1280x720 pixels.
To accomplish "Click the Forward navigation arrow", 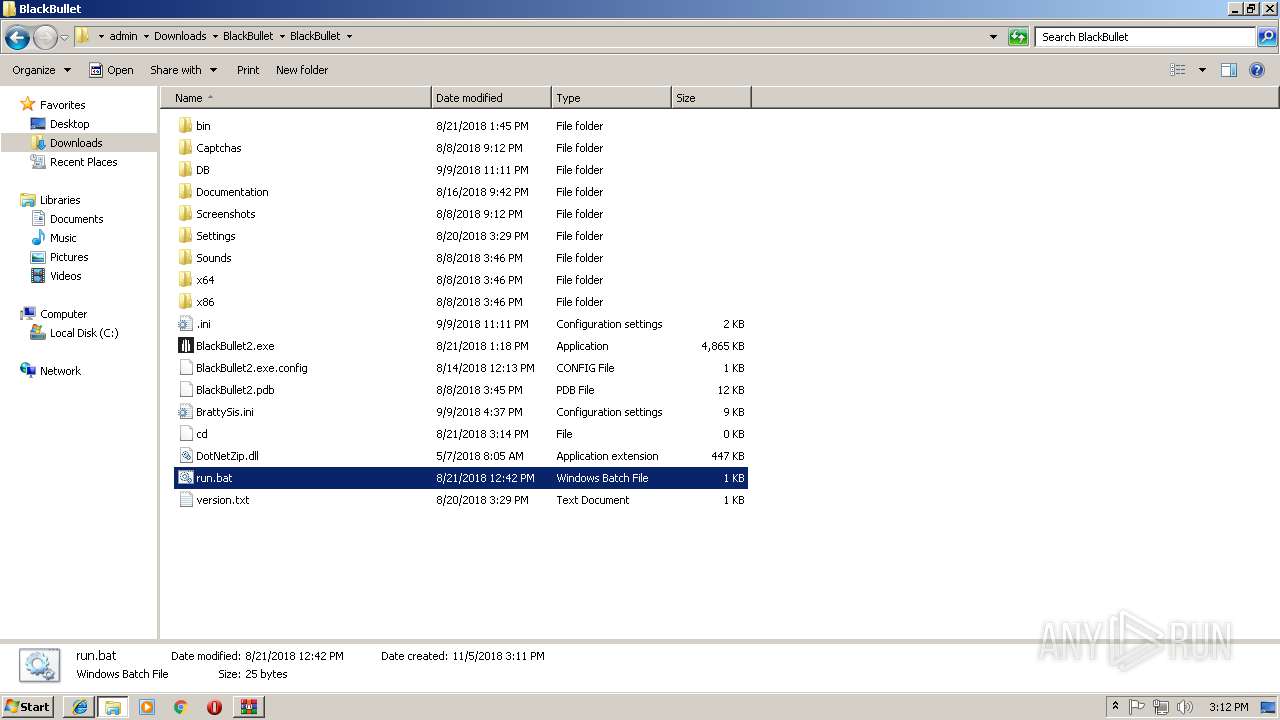I will point(45,37).
